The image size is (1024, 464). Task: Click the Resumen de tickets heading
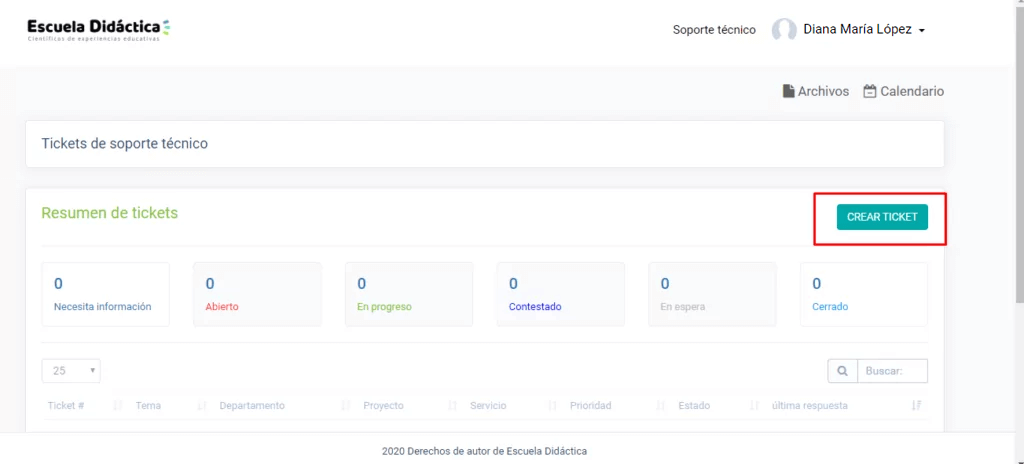tap(110, 213)
